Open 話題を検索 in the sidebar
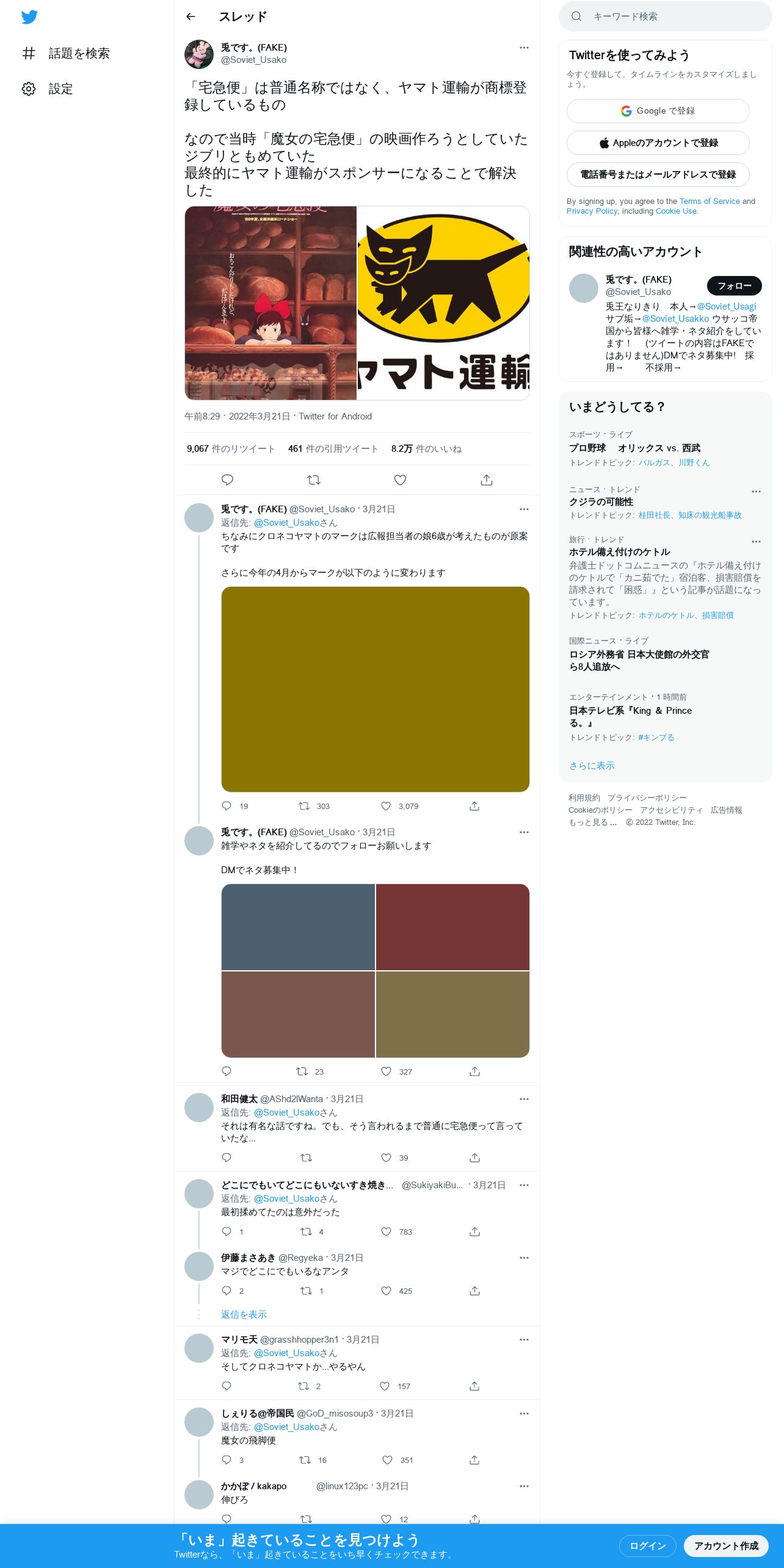 [66, 53]
